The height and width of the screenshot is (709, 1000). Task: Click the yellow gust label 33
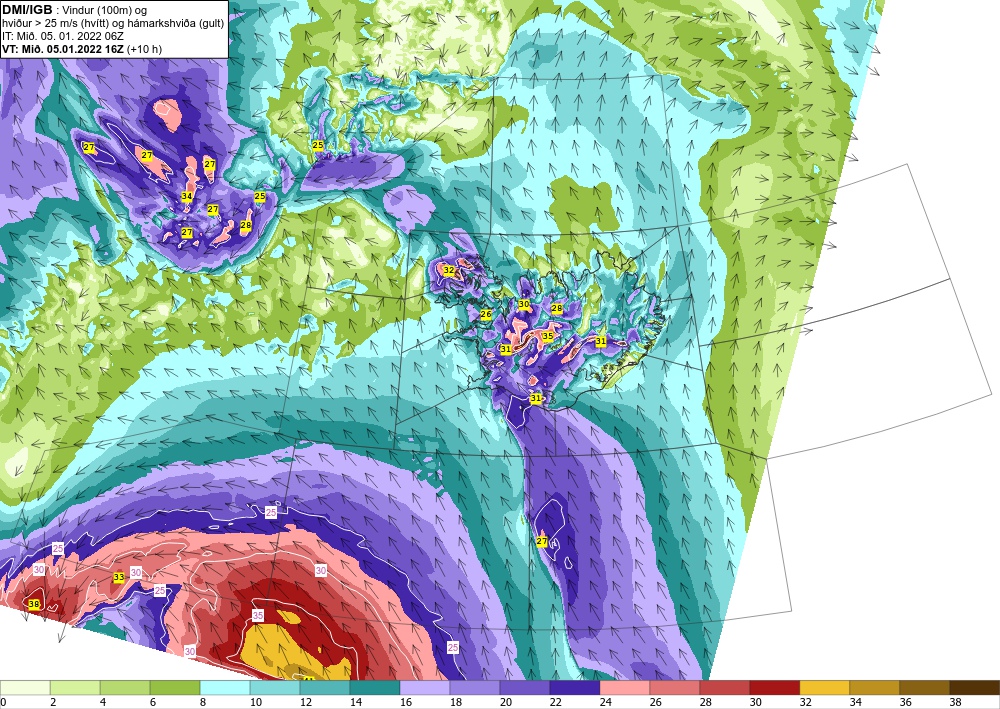(119, 577)
